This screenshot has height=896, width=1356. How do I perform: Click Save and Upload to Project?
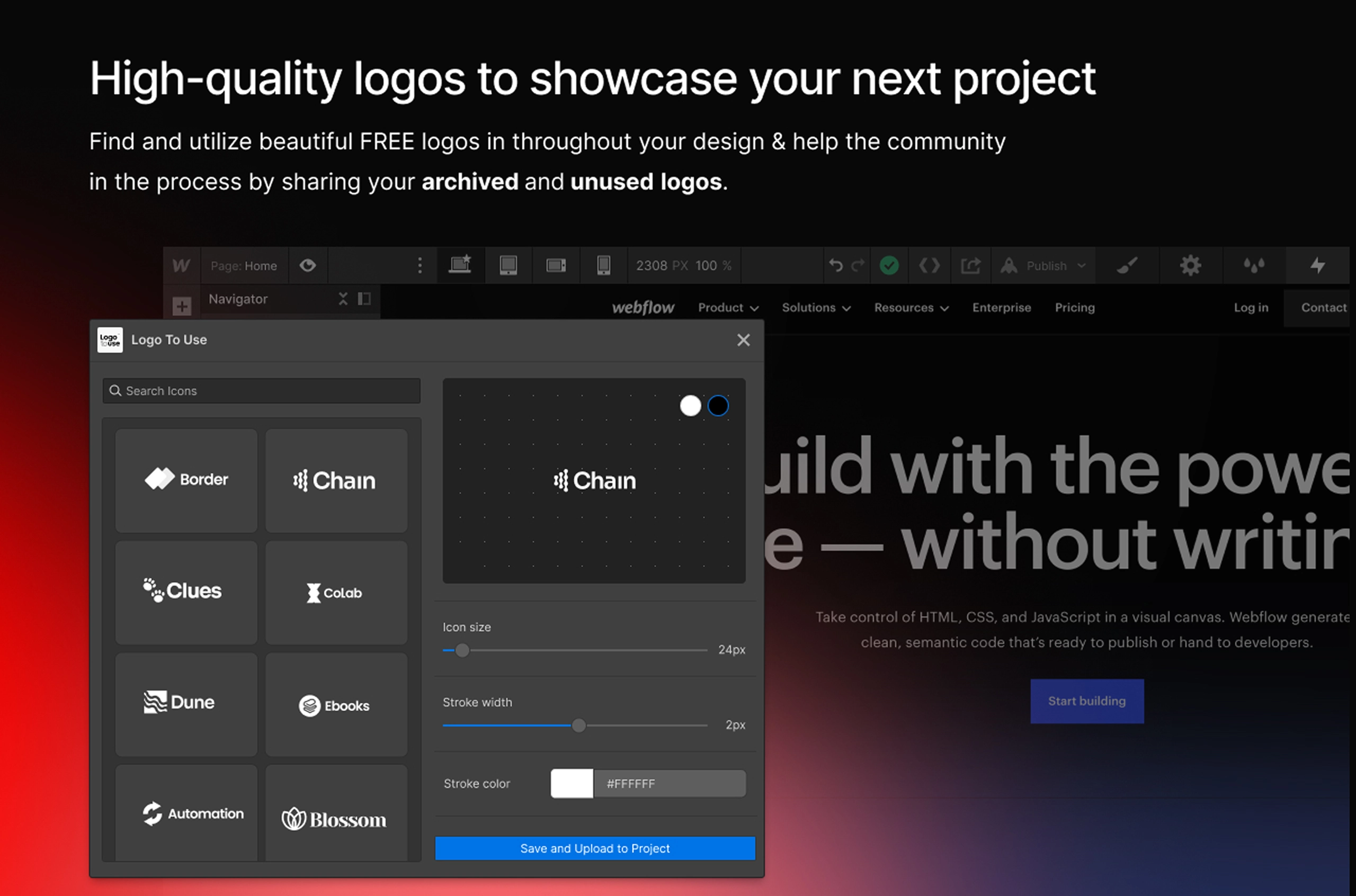point(595,848)
